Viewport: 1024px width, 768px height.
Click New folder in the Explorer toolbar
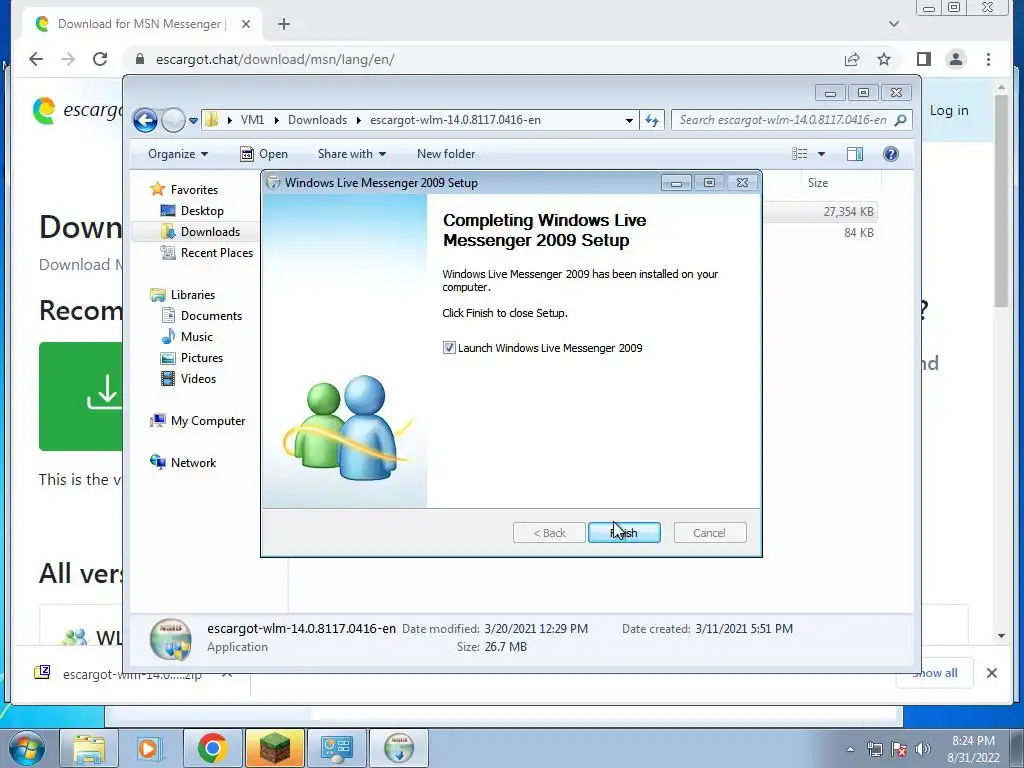(x=446, y=154)
